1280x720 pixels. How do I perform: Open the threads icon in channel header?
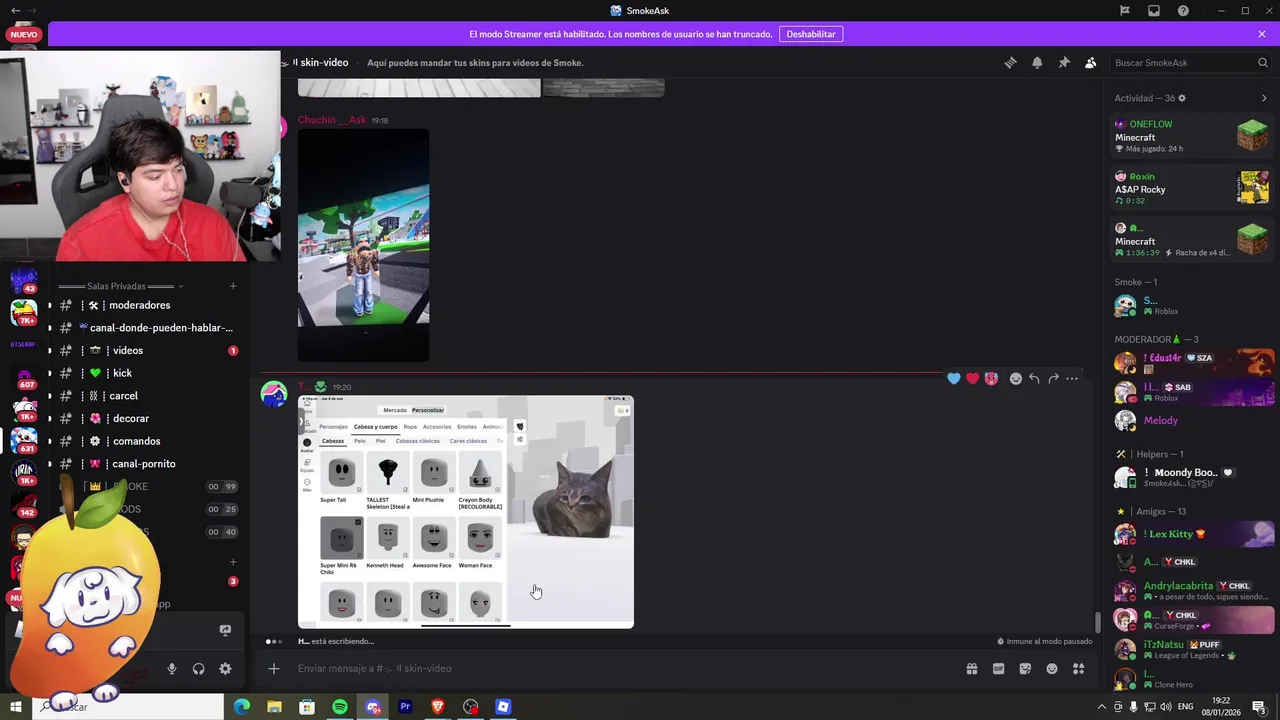(1010, 62)
